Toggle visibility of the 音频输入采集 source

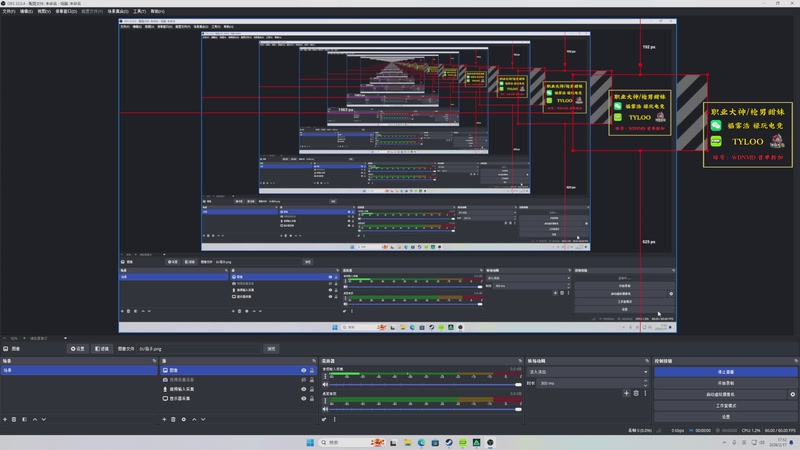click(304, 389)
